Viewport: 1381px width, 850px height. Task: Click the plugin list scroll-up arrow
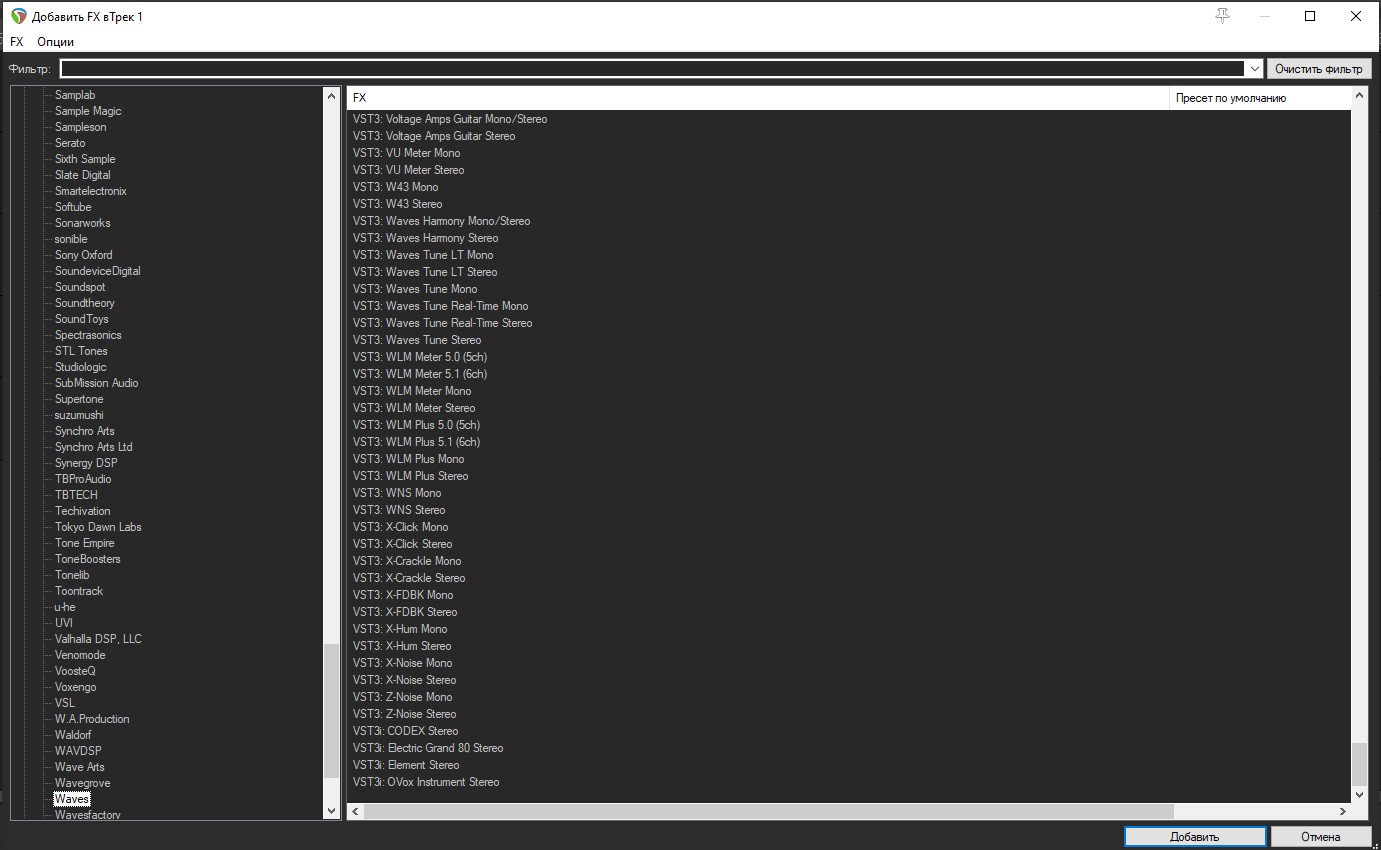(x=1359, y=96)
